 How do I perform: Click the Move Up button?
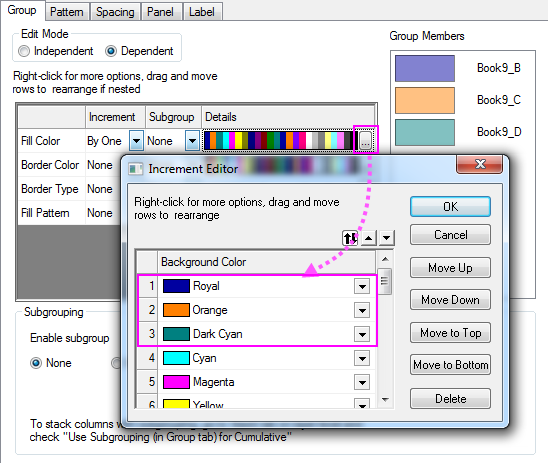(x=450, y=268)
